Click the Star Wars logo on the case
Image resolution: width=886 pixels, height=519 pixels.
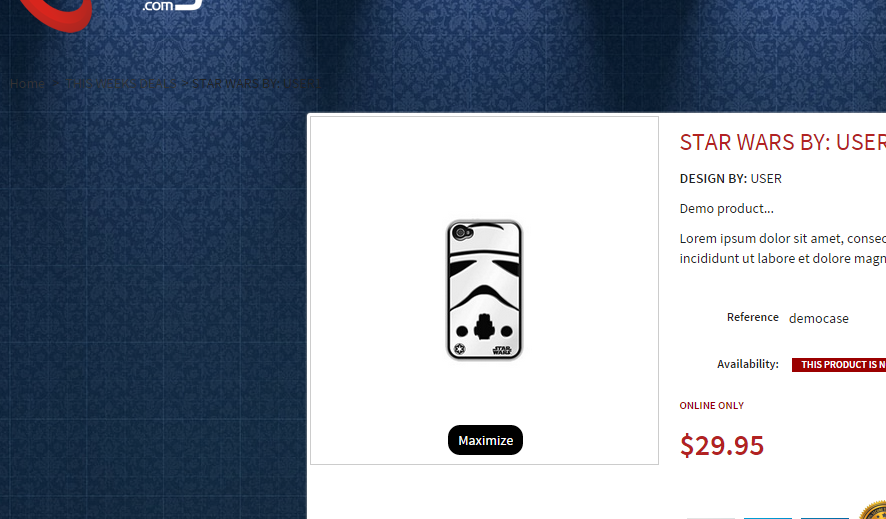(502, 350)
